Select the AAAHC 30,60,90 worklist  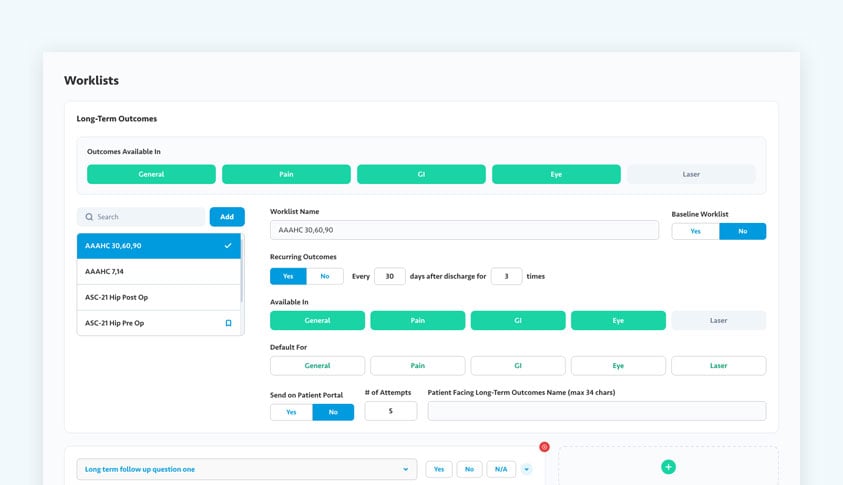[159, 246]
